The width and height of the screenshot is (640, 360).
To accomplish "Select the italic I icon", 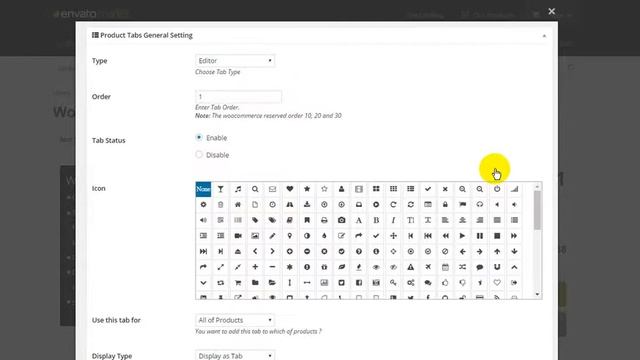I will [x=393, y=220].
